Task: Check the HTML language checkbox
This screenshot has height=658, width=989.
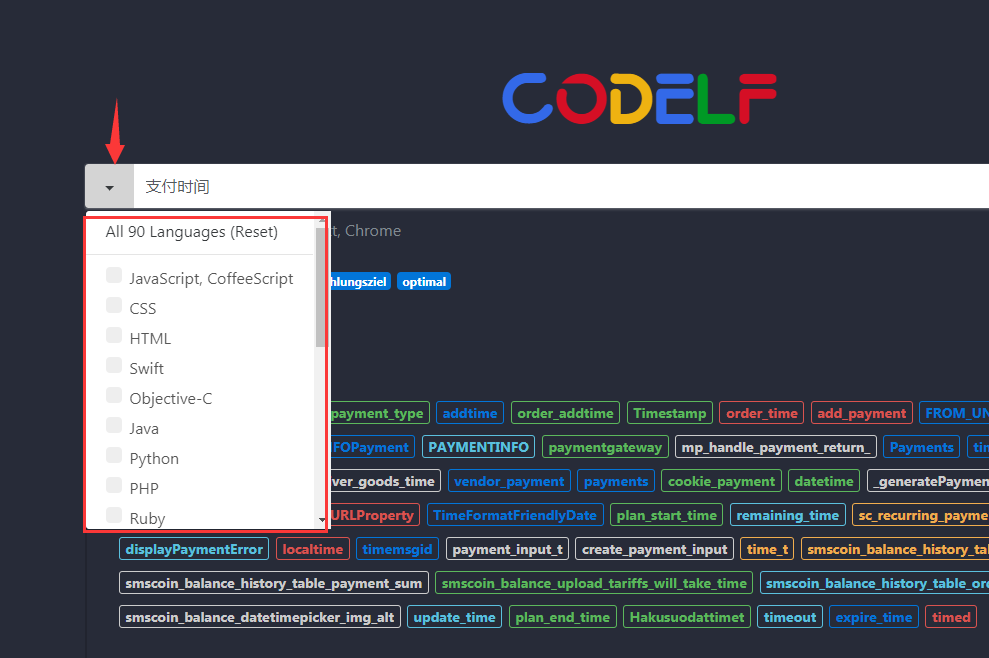Action: coord(114,335)
